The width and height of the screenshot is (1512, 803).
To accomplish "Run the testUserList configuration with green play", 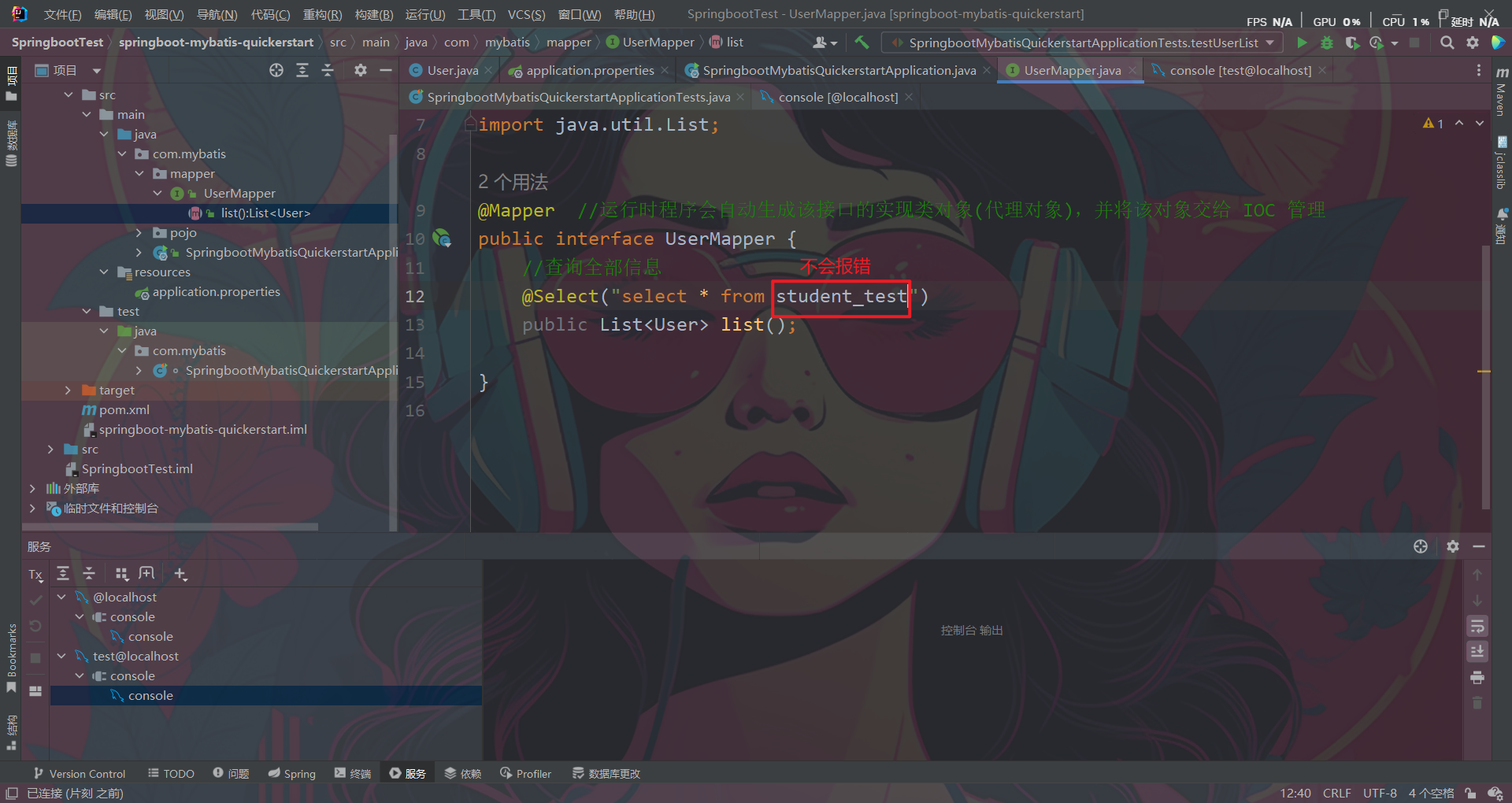I will click(x=1302, y=43).
